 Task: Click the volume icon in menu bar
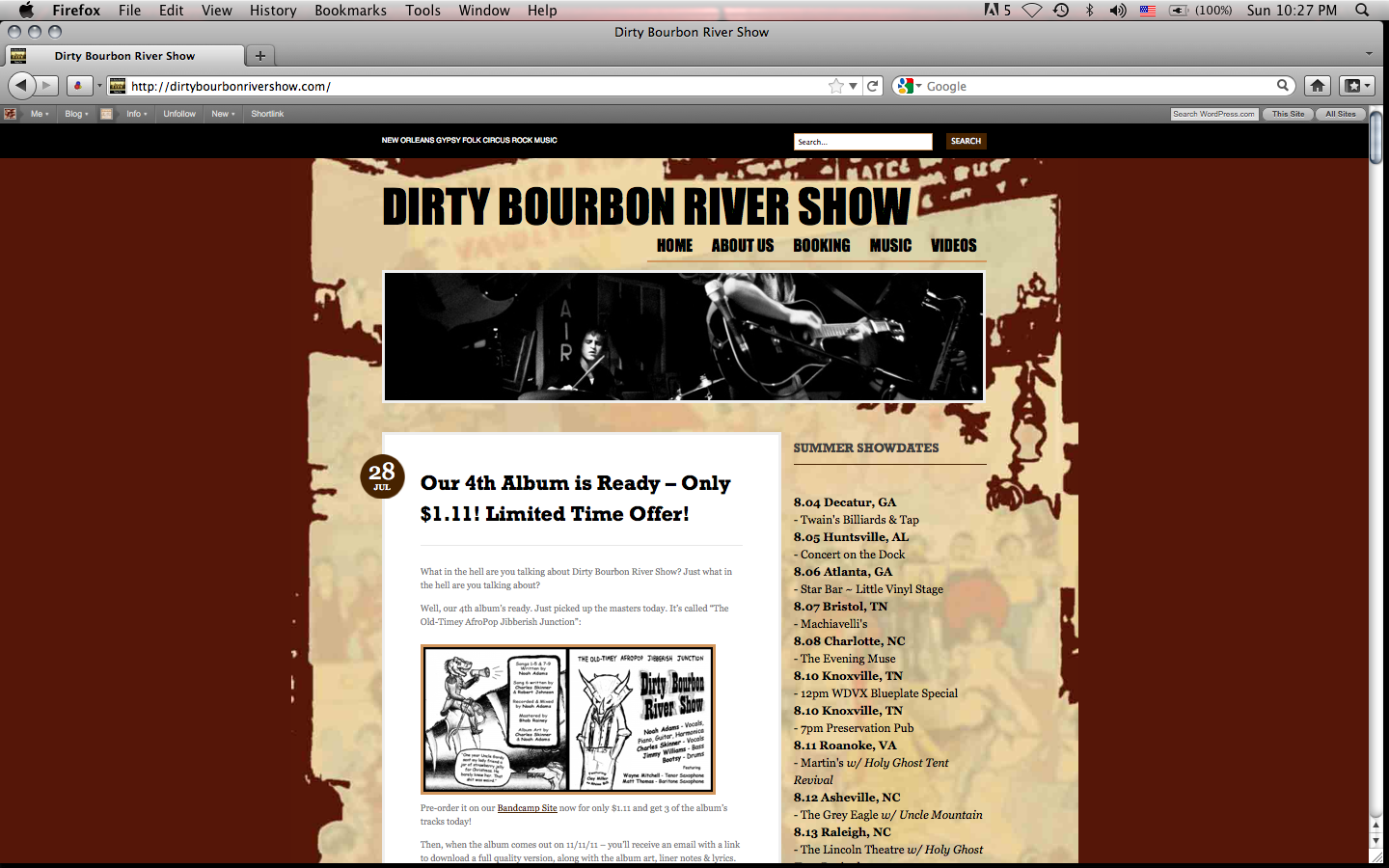1117,11
